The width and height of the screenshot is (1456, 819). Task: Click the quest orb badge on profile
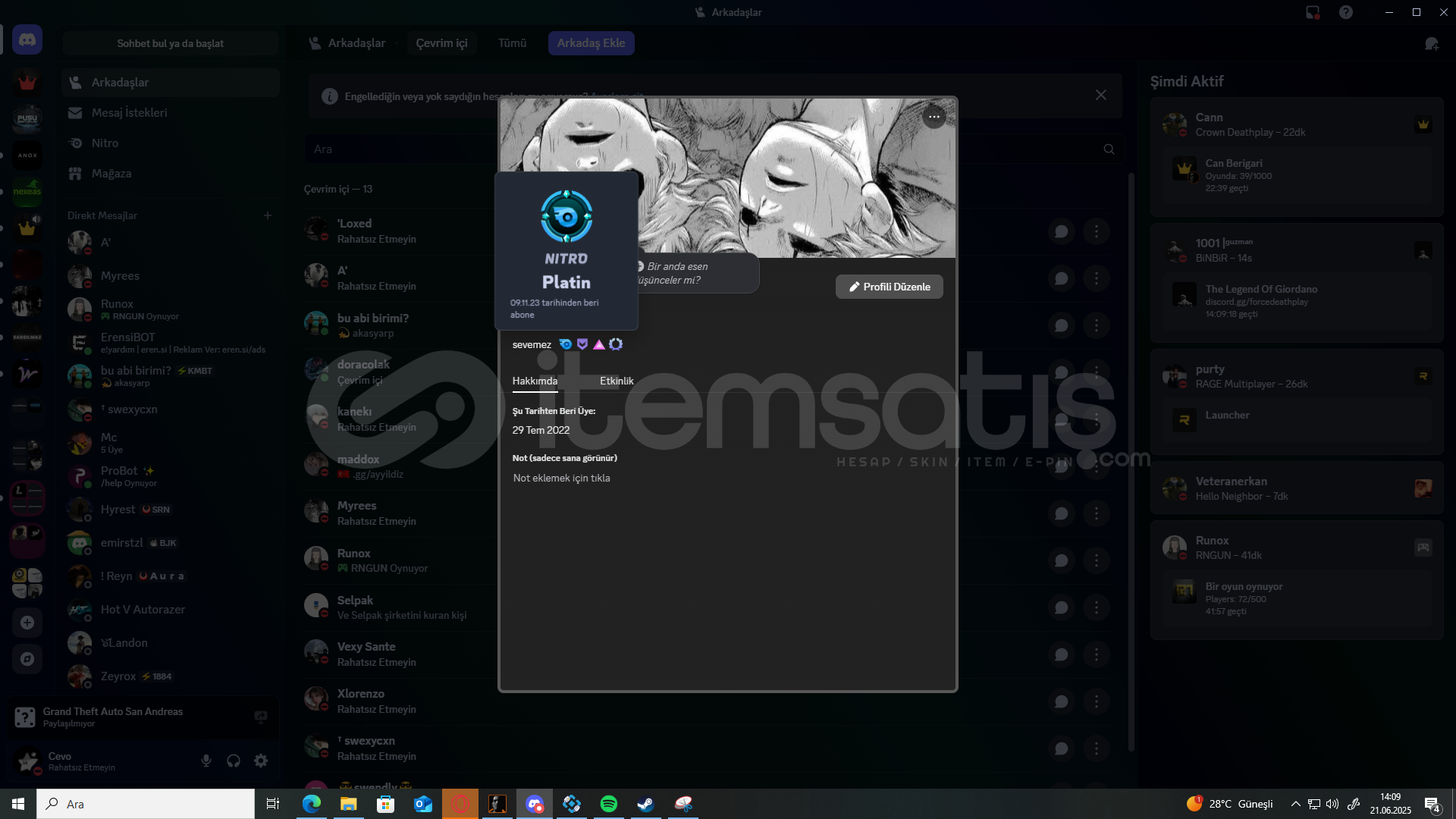coord(616,344)
